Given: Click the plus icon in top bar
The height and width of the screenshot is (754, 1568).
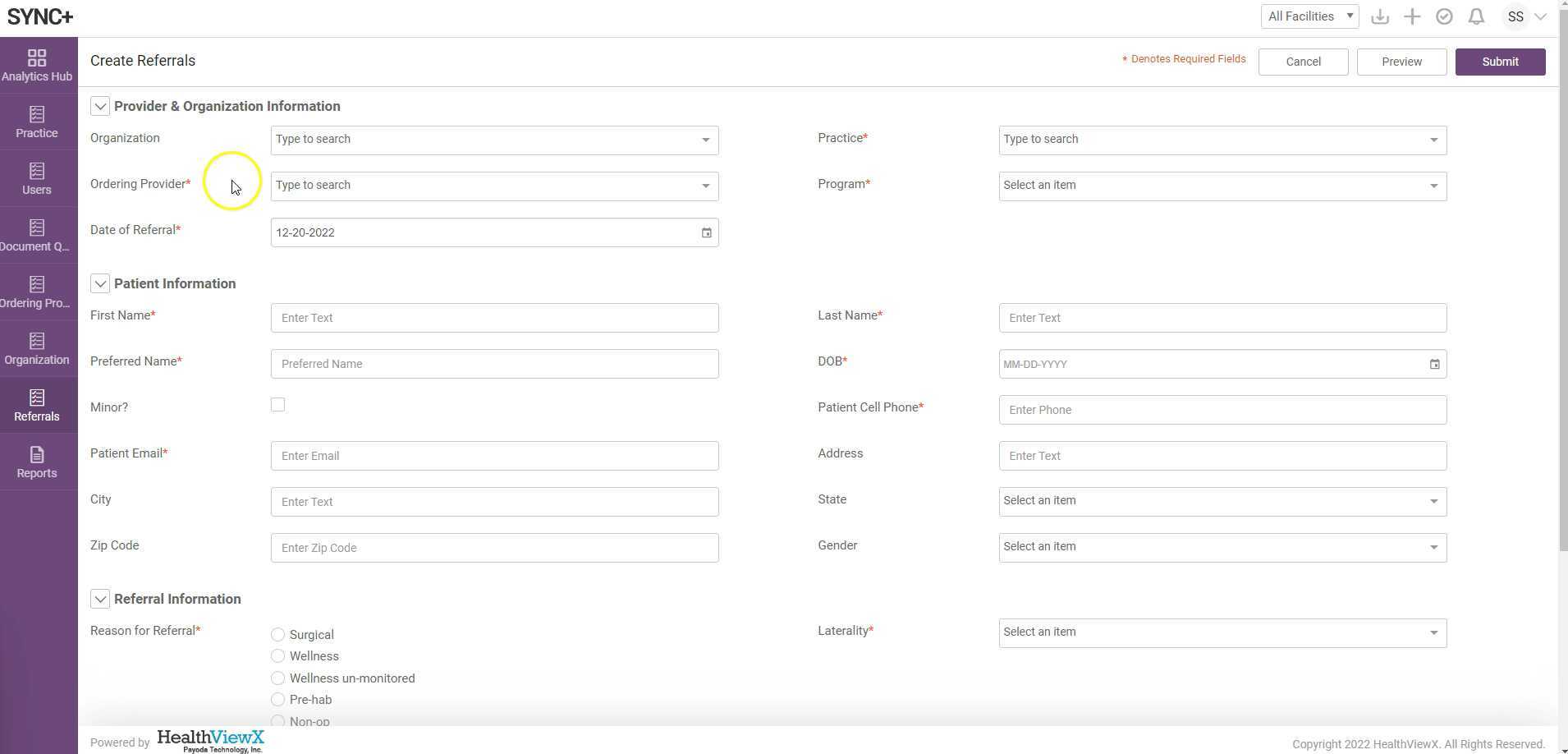Looking at the screenshot, I should [x=1412, y=17].
